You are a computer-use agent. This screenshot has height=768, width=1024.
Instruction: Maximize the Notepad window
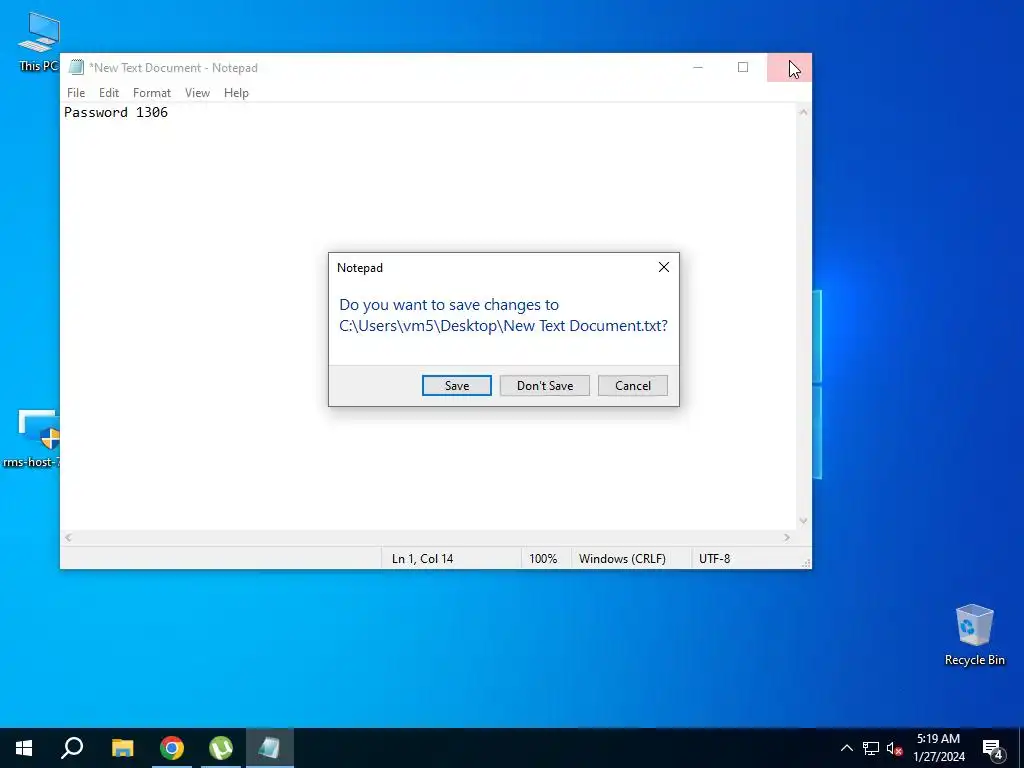pyautogui.click(x=743, y=67)
